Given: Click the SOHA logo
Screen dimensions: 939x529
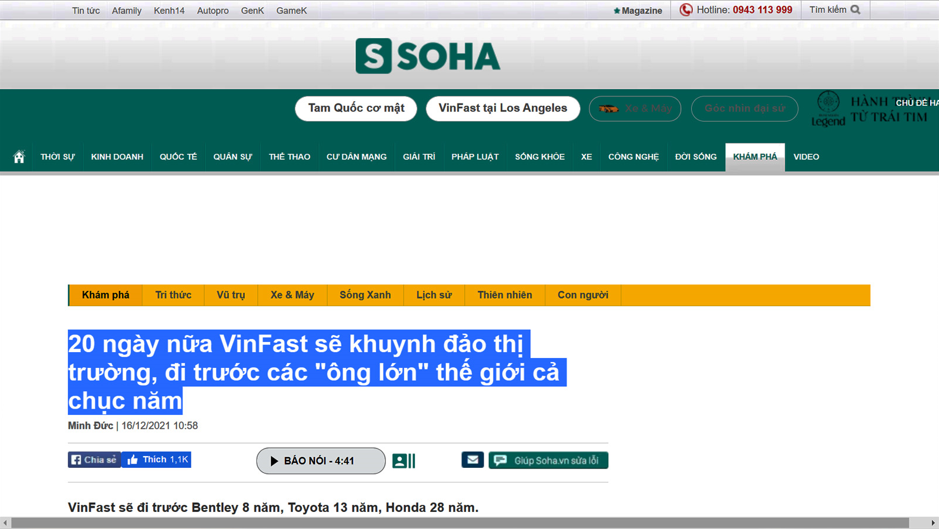Looking at the screenshot, I should click(428, 56).
